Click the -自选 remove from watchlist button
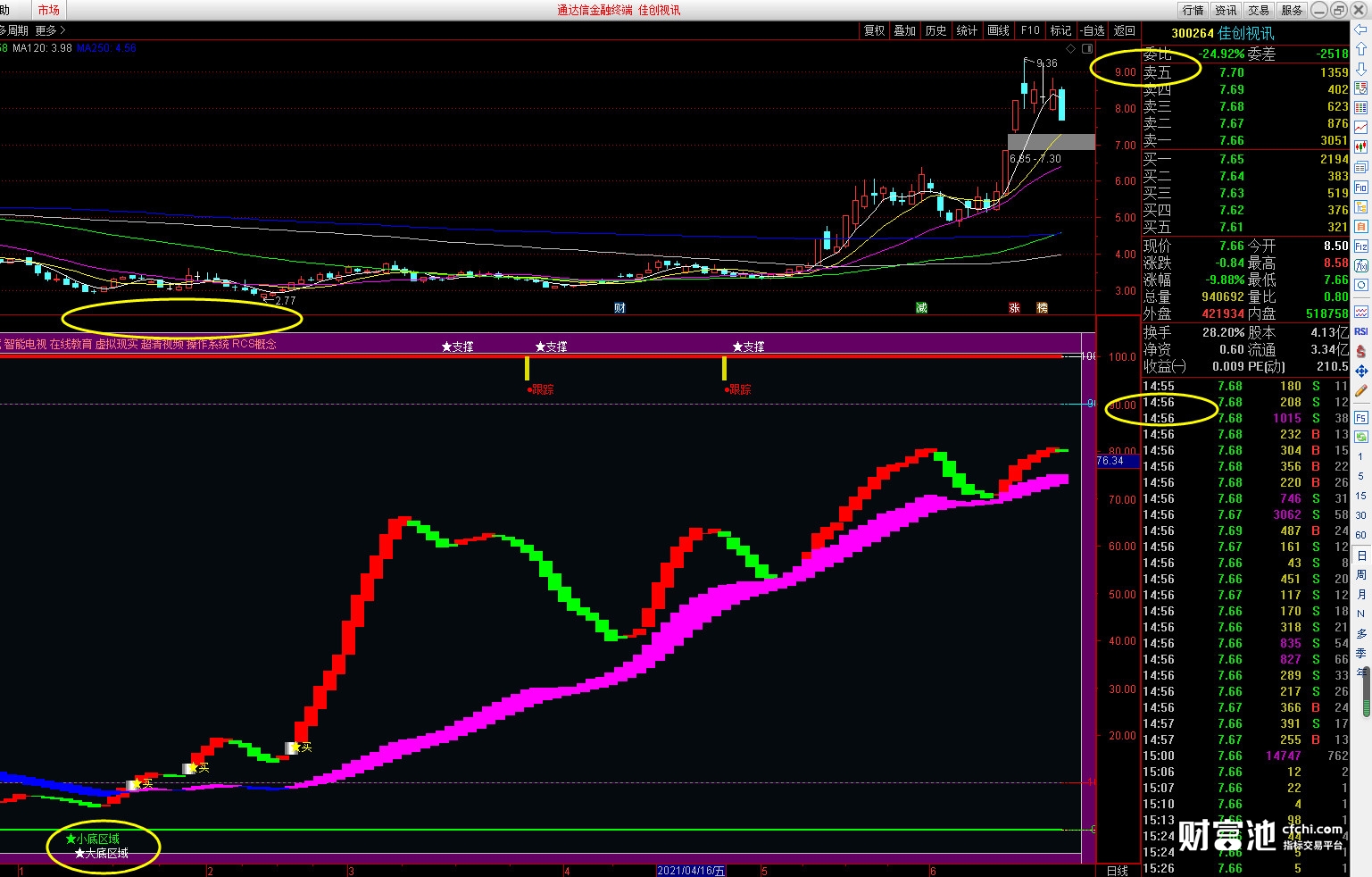 click(x=1093, y=30)
